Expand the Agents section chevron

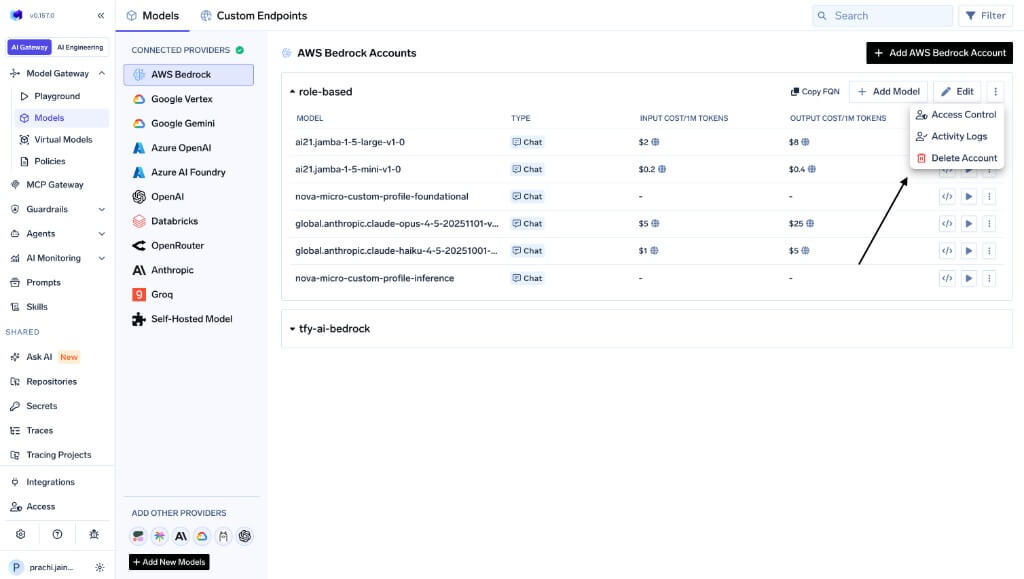coord(102,234)
